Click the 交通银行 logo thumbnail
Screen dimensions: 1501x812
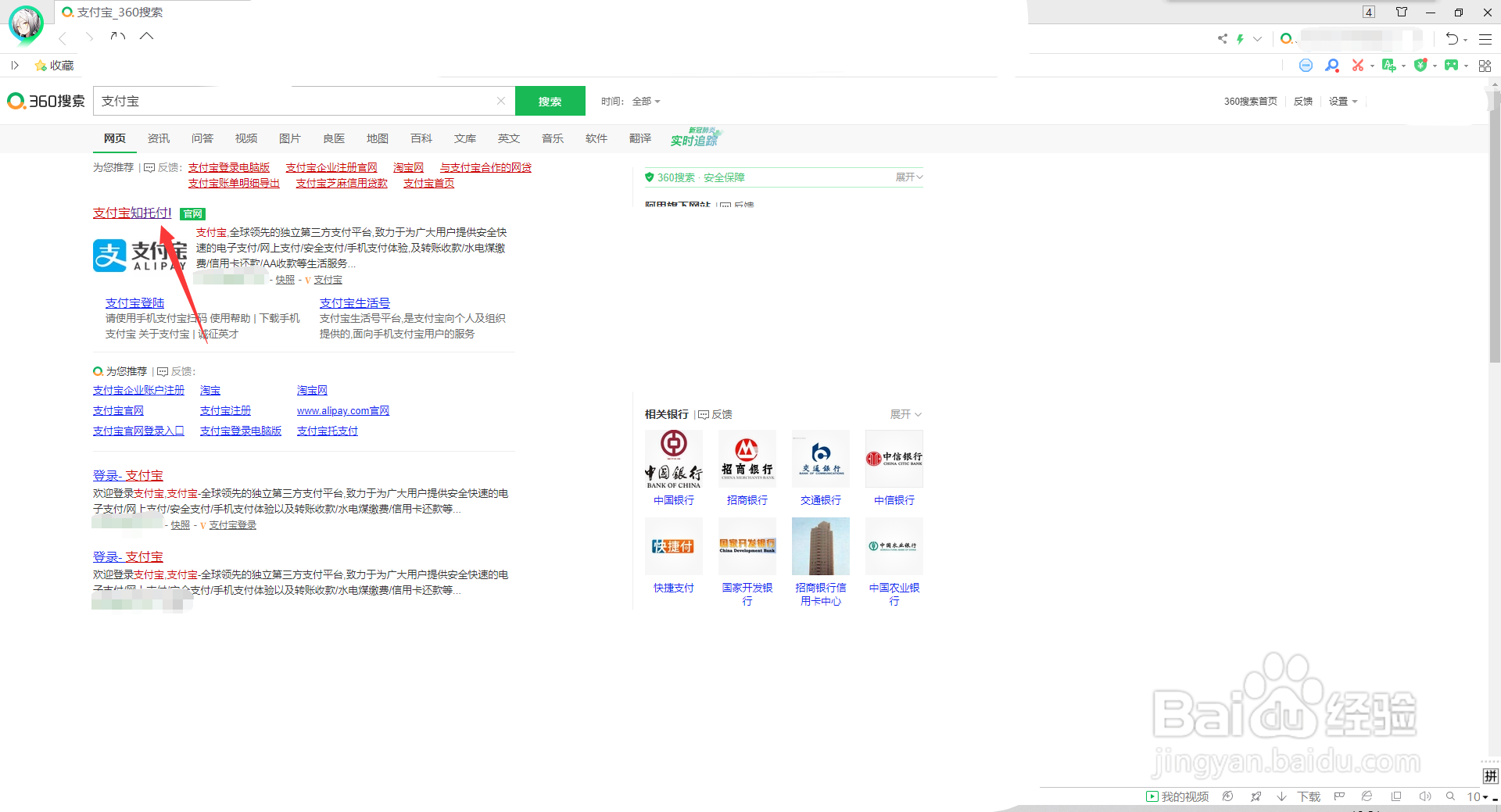coord(821,460)
